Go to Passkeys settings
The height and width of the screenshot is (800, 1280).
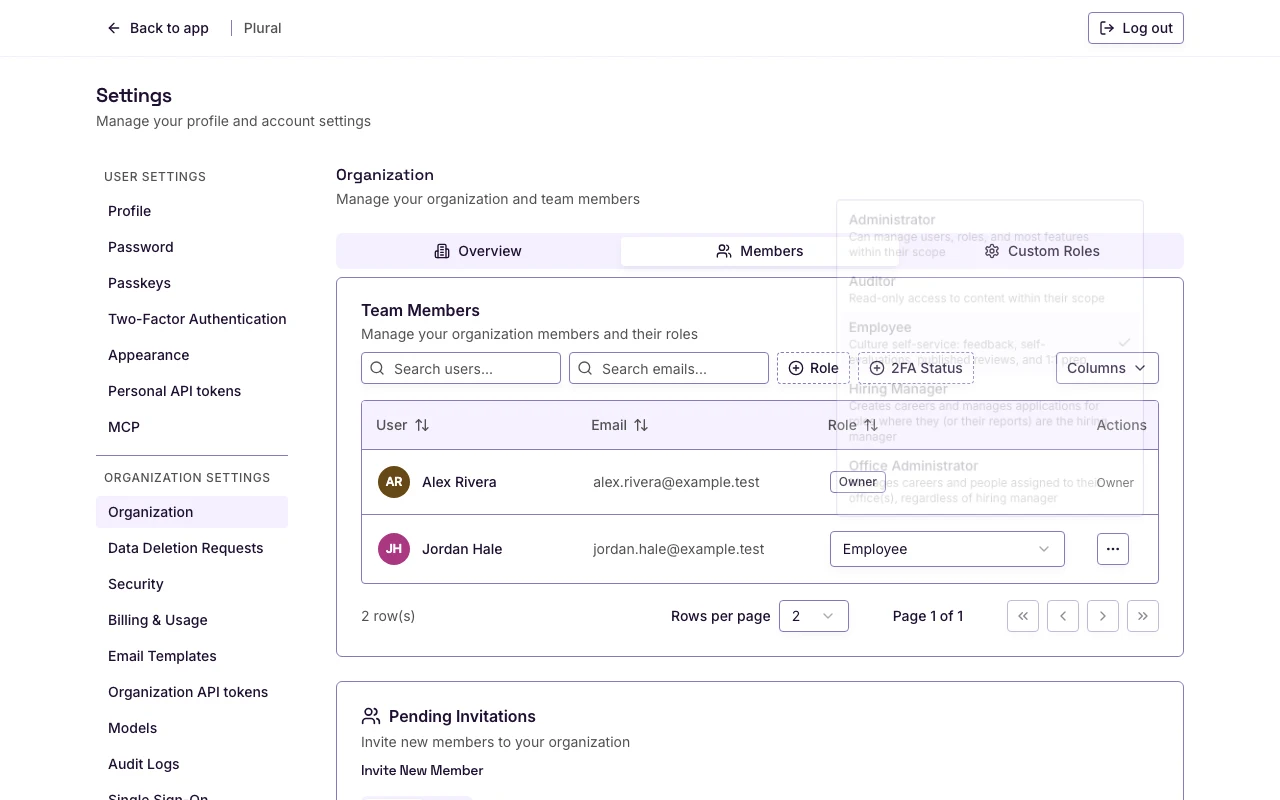pyautogui.click(x=192, y=283)
